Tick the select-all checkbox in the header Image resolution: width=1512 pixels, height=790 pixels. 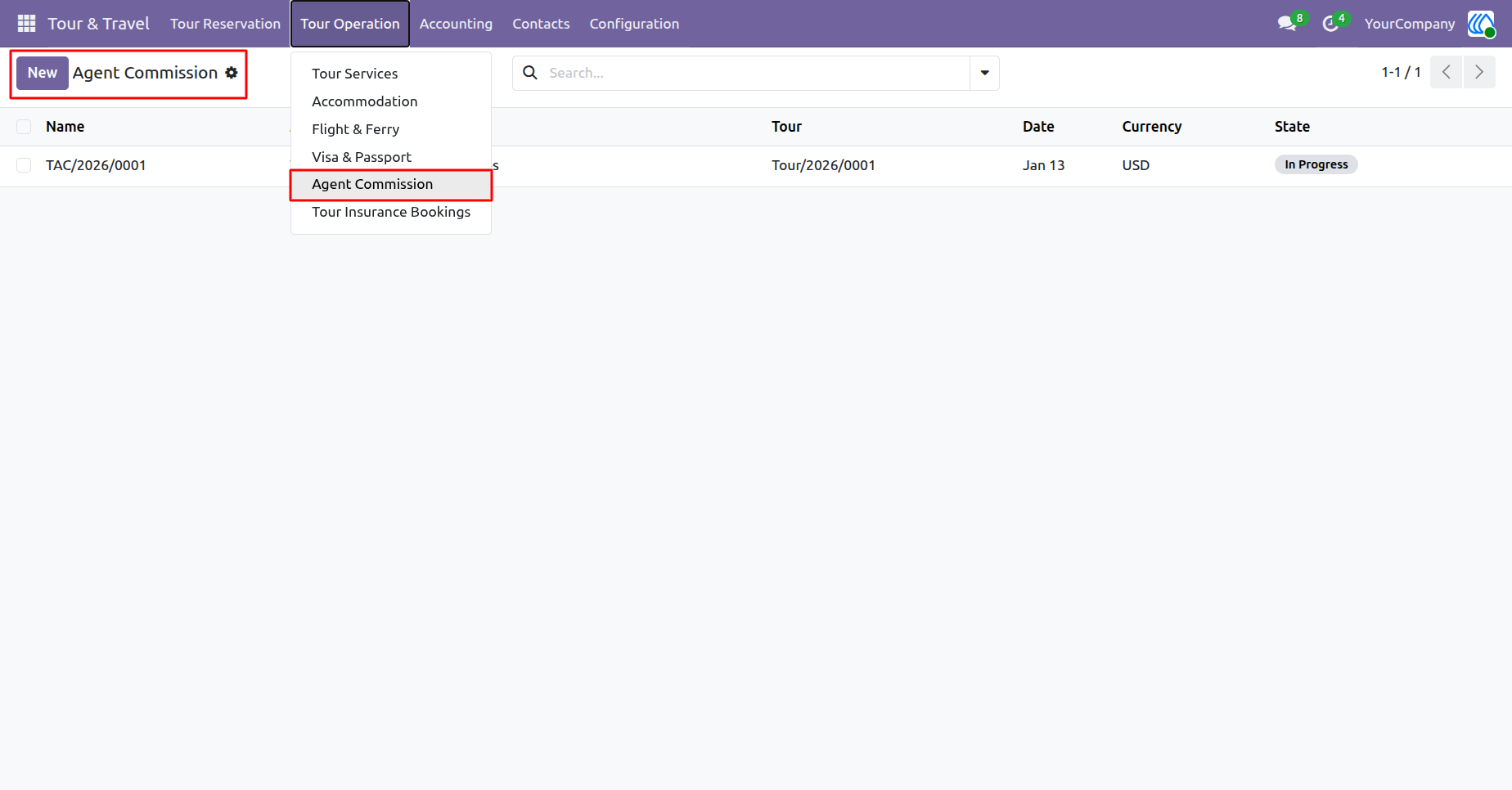coord(24,127)
